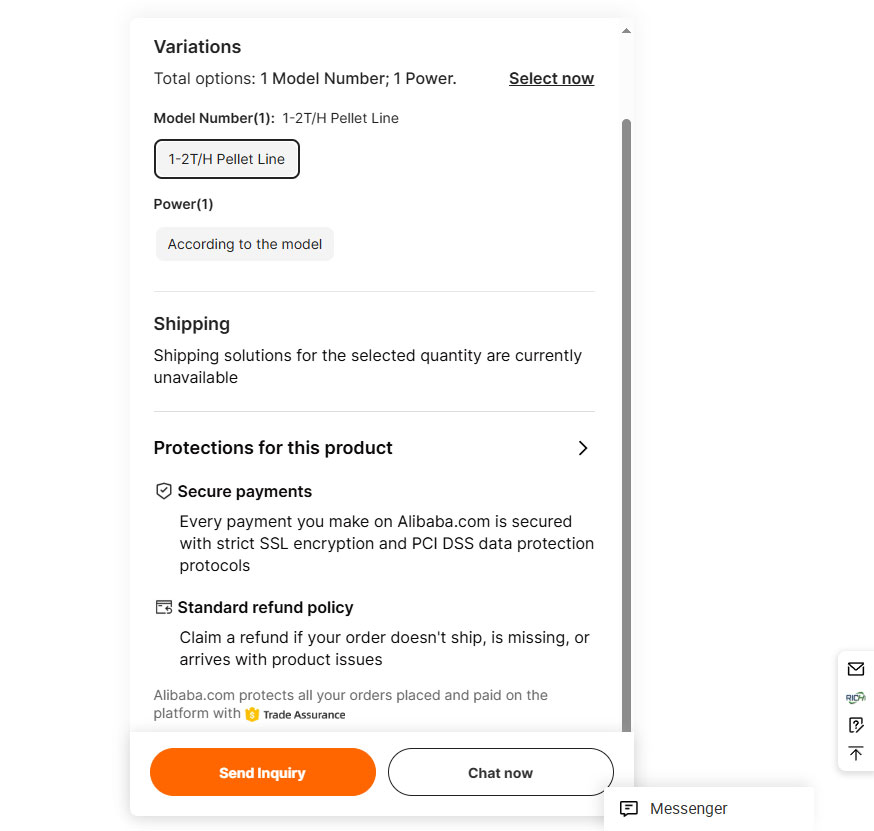Click the refund icon beside Standard refund policy
This screenshot has width=874, height=831.
[164, 607]
